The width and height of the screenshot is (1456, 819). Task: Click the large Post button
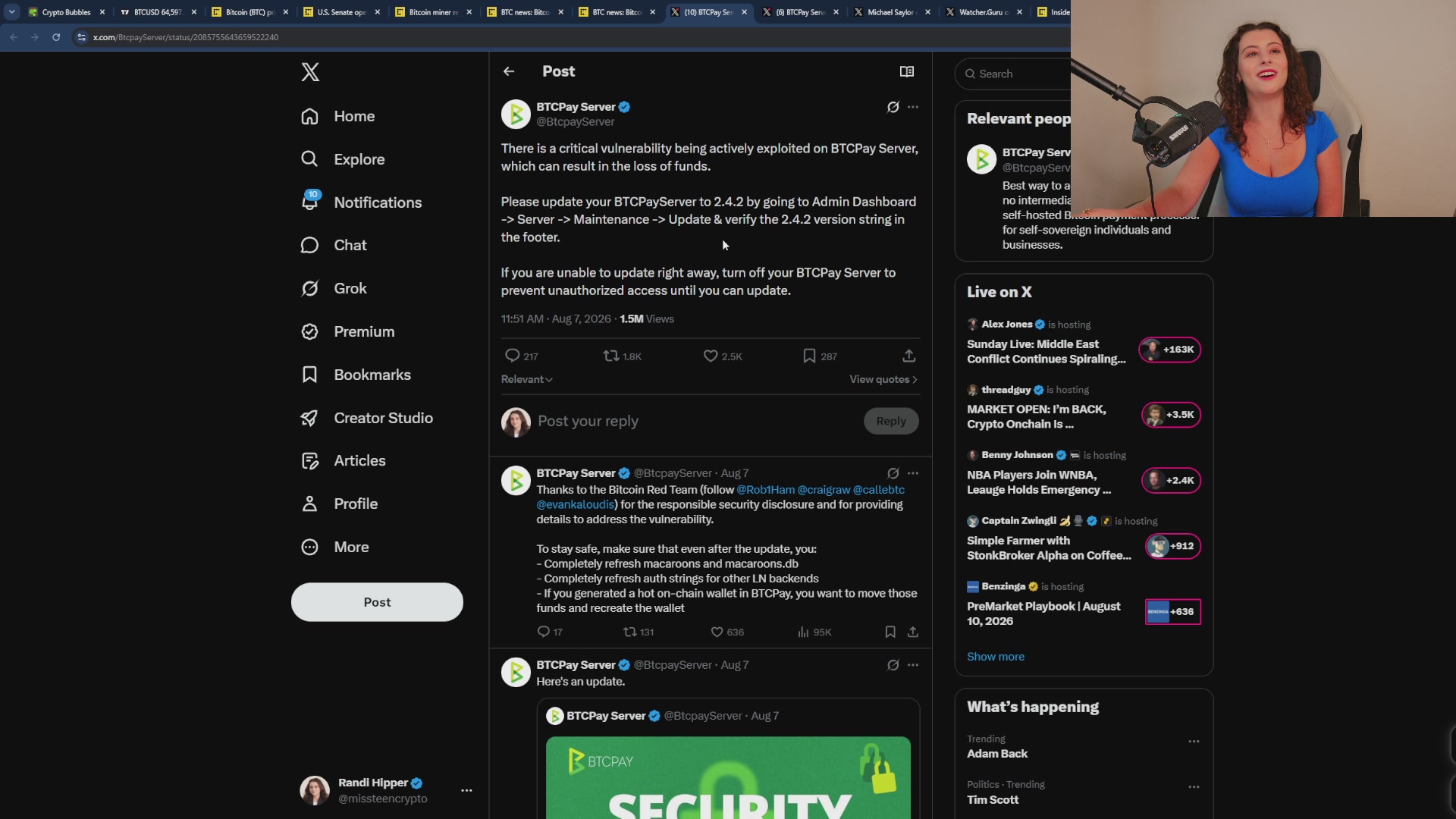377,602
